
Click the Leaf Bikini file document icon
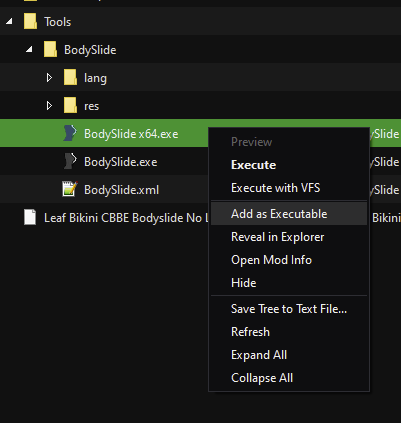pyautogui.click(x=30, y=217)
